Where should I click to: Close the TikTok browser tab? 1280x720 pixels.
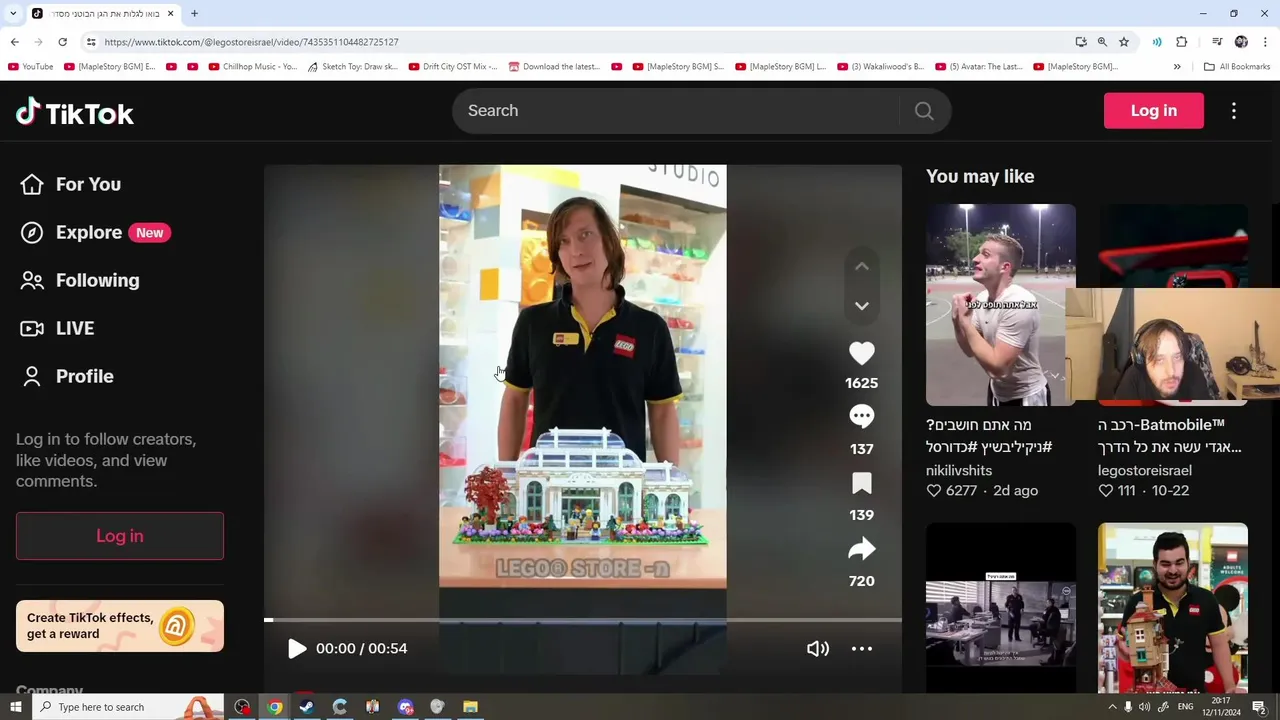(170, 13)
